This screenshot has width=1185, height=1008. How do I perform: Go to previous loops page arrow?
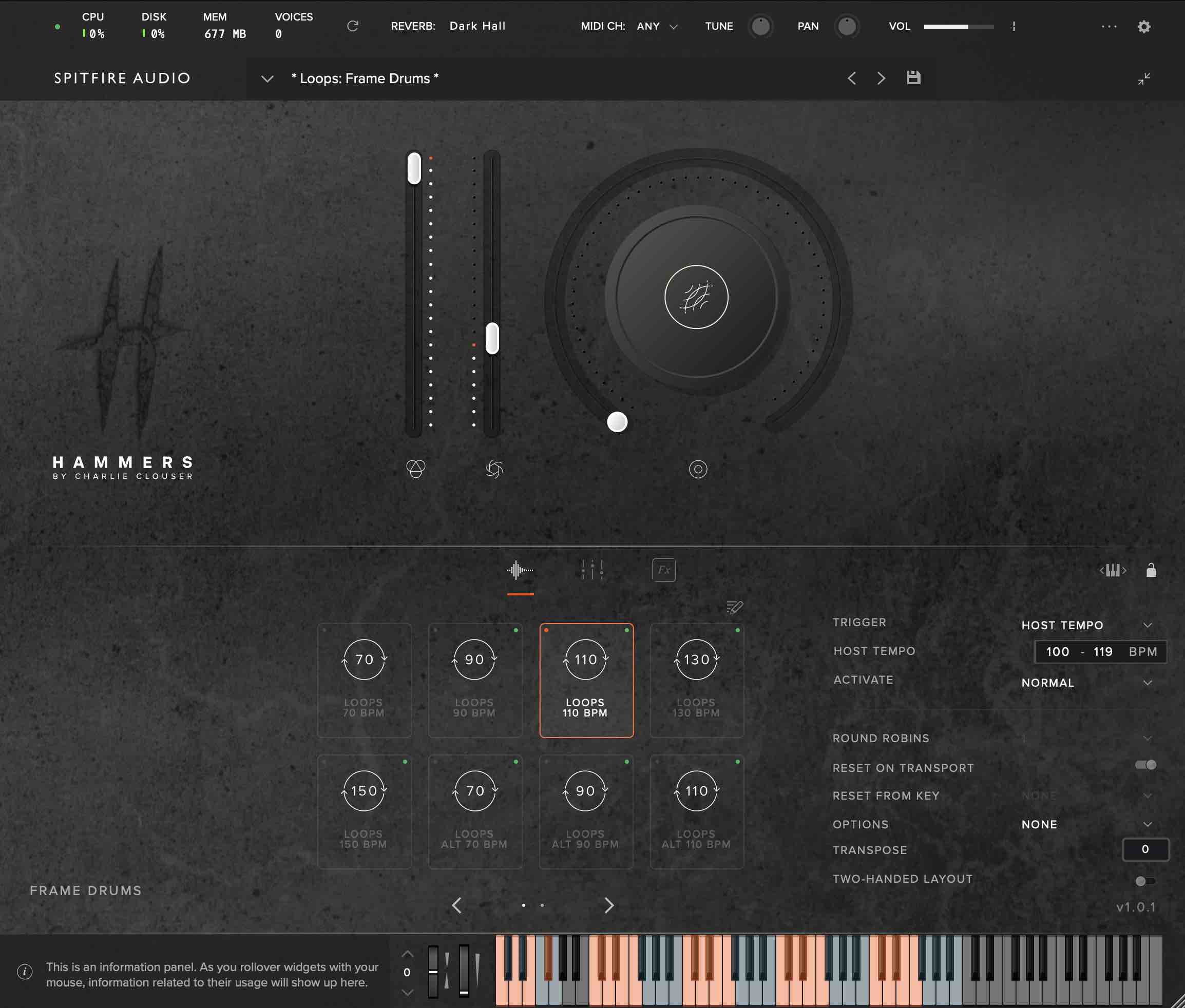pos(456,905)
